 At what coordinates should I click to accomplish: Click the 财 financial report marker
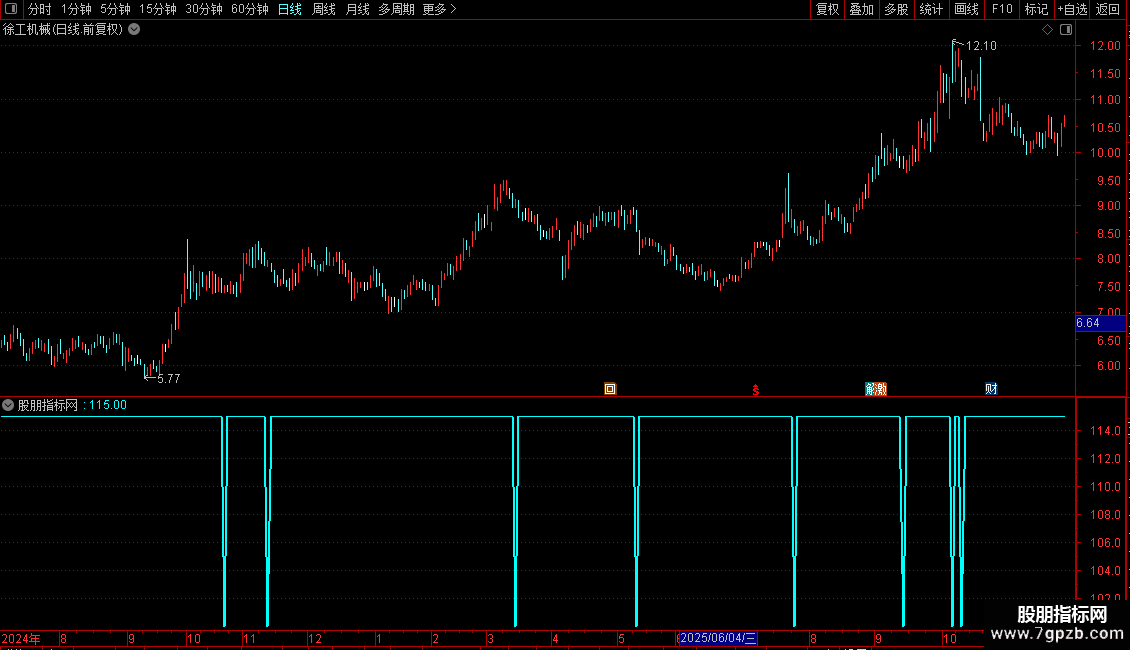991,389
